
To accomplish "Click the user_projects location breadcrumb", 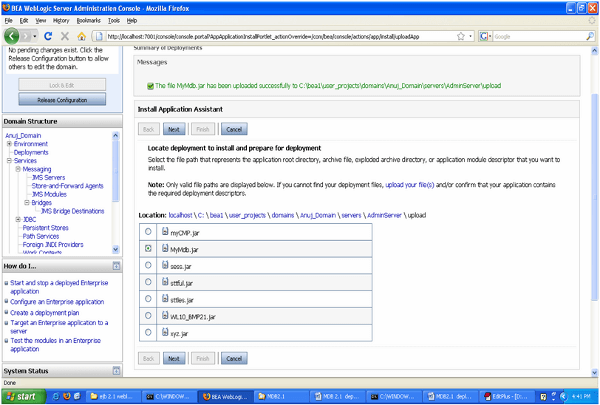I will 247,216.
